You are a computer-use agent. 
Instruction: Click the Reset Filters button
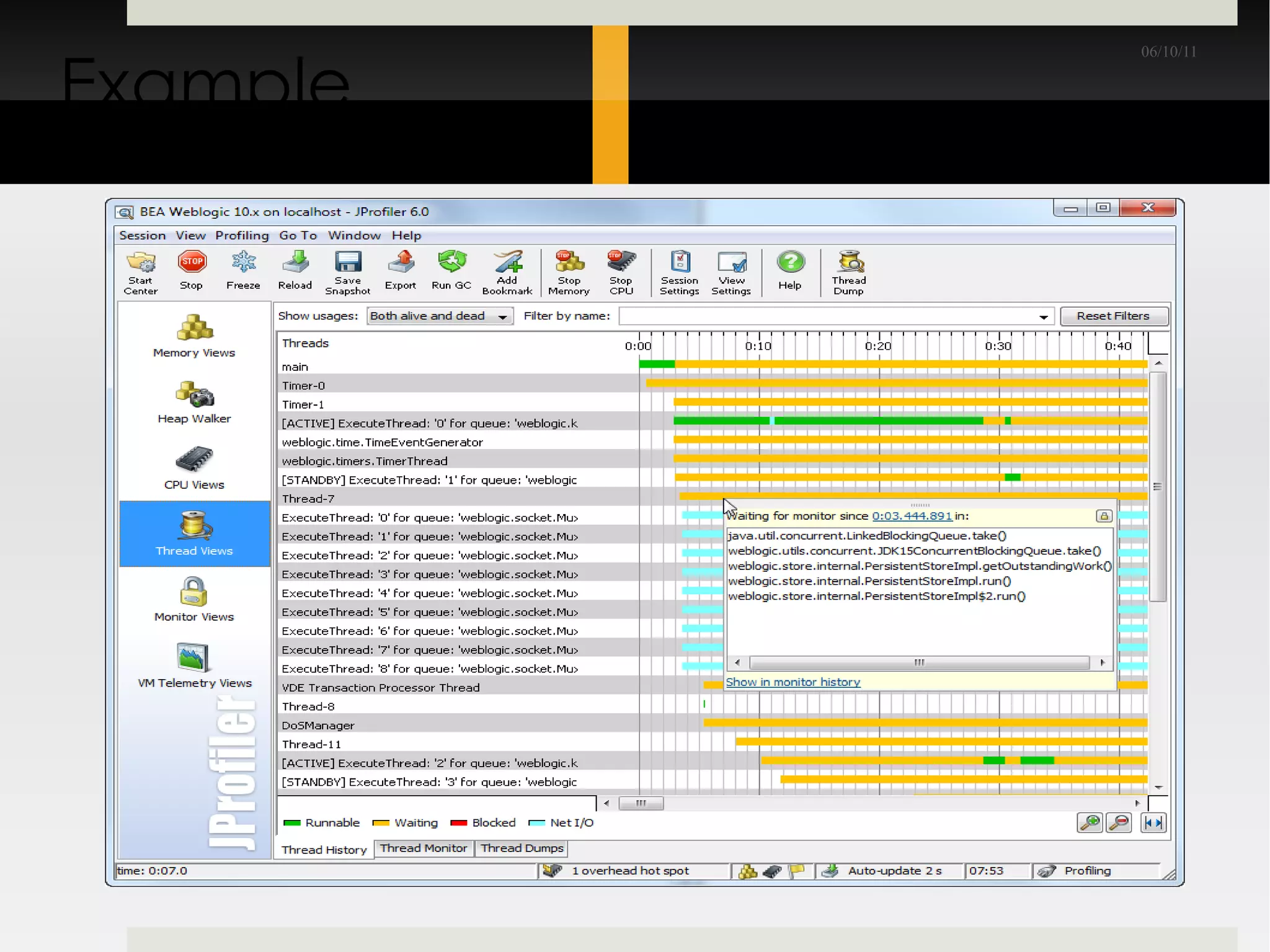click(1113, 316)
